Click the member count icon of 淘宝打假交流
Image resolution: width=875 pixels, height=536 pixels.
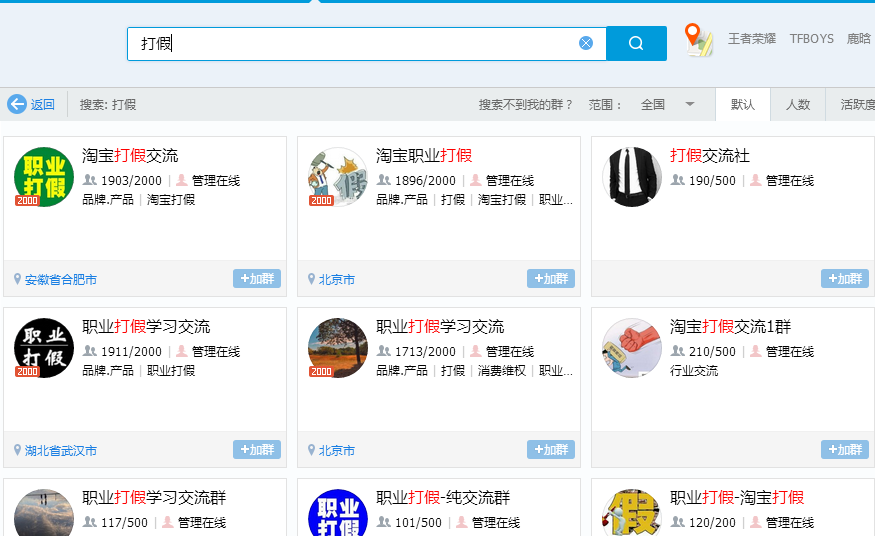(90, 180)
